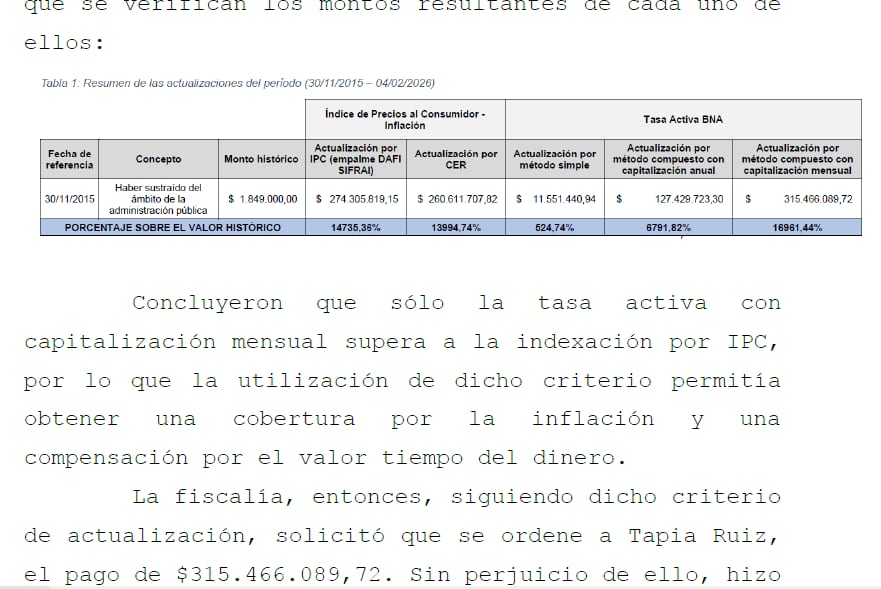Click the word 'Concluyeron' in the paragraph
This screenshot has height=589, width=881.
207,303
